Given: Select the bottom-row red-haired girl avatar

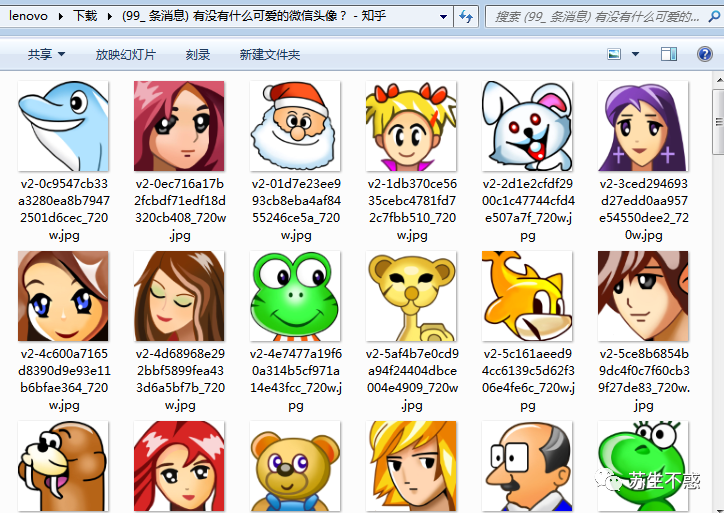Looking at the screenshot, I should click(x=179, y=466).
